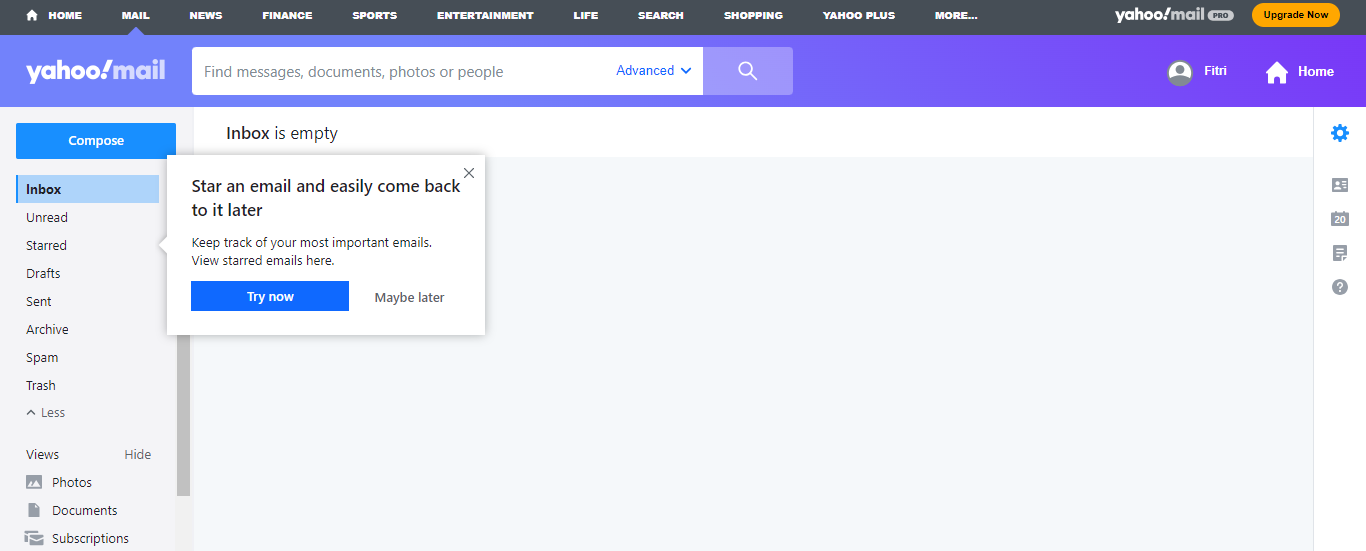Select Mail in top navigation

[135, 15]
